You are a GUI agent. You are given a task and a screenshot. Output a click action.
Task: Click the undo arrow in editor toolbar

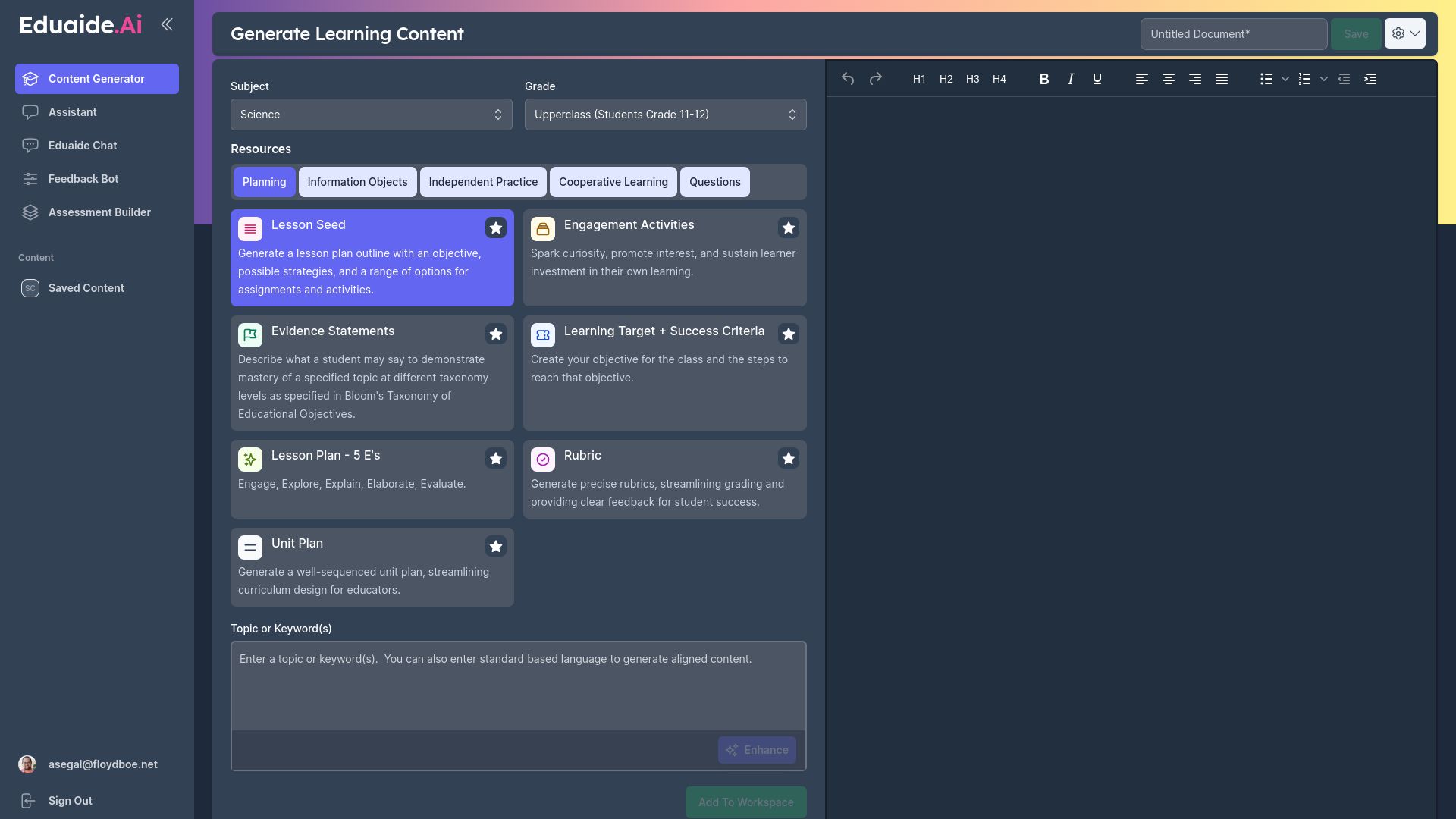click(x=848, y=79)
